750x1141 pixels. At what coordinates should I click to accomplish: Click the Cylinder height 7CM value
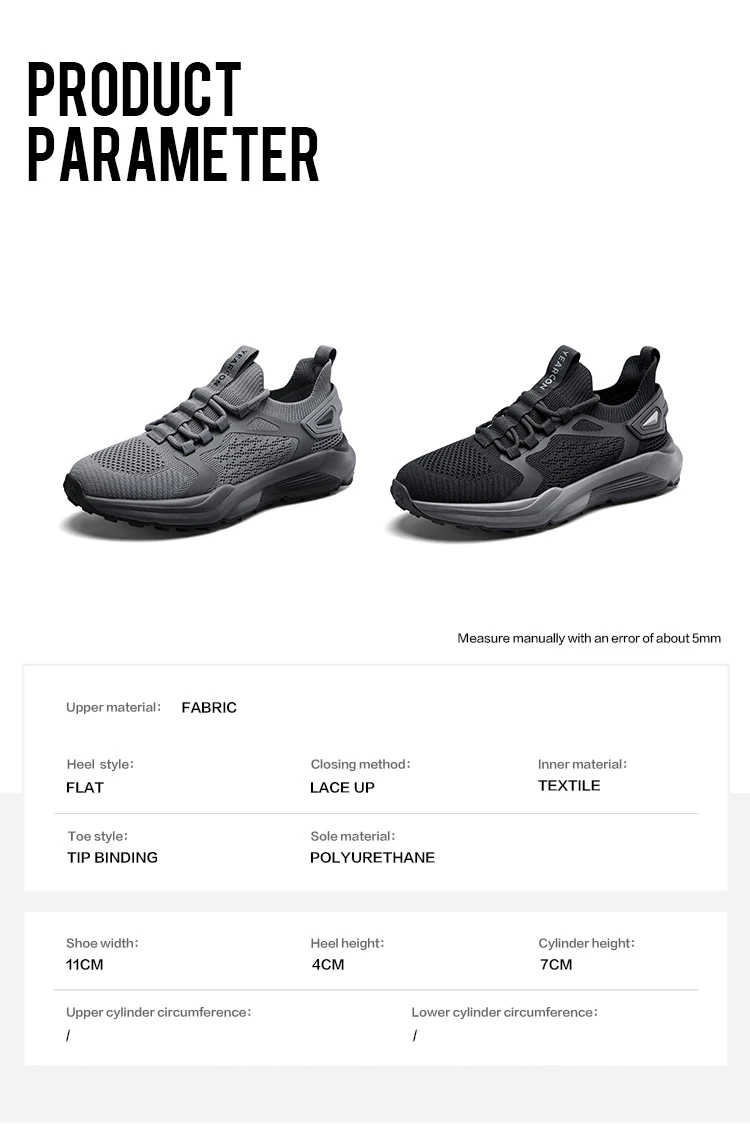coord(556,964)
